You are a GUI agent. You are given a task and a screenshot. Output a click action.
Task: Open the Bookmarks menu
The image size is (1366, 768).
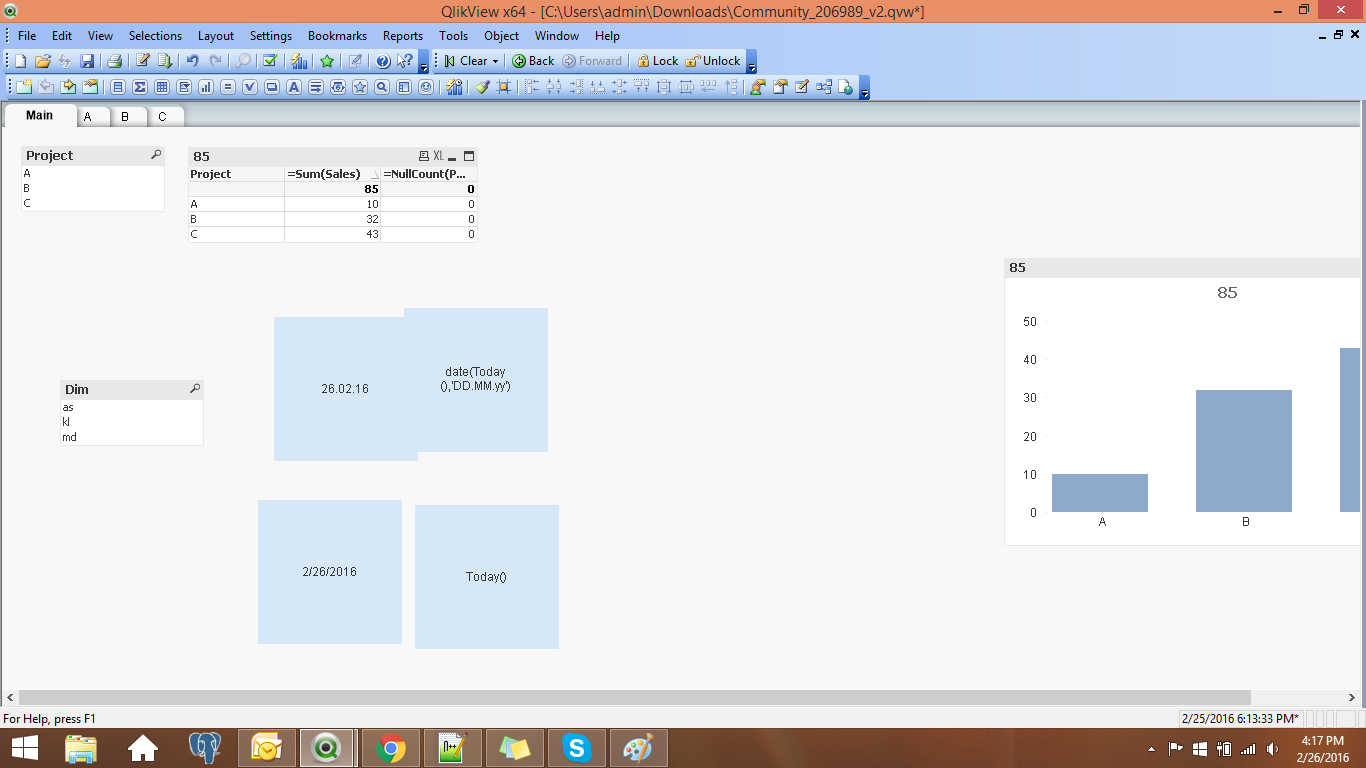pos(337,35)
